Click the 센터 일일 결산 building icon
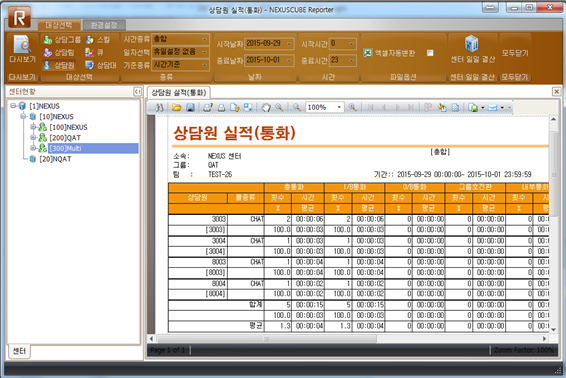 [x=472, y=43]
